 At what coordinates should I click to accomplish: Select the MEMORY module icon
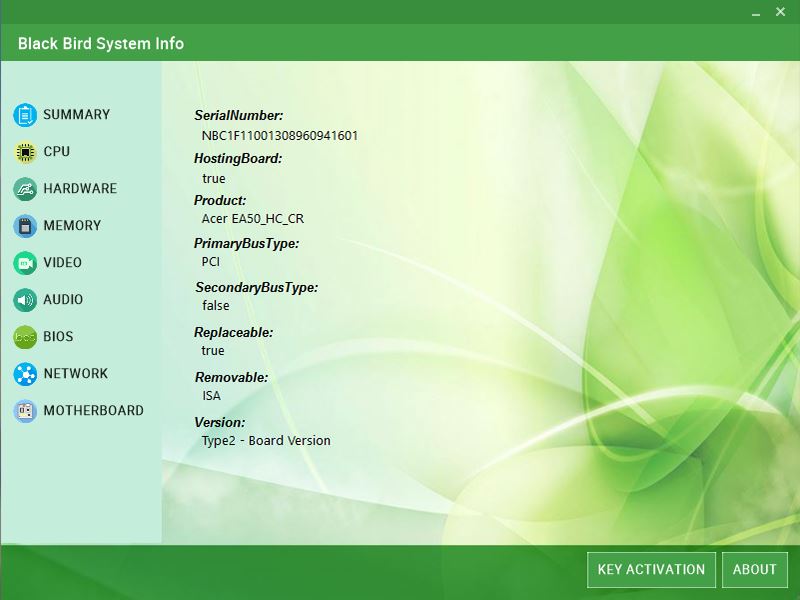[26, 226]
